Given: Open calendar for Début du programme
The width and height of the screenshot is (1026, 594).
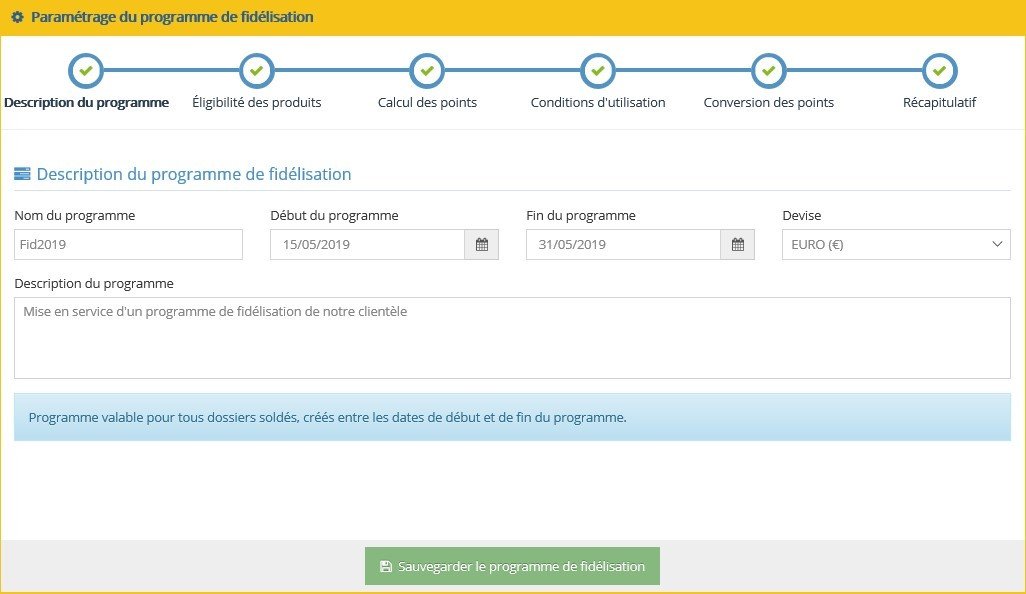Looking at the screenshot, I should click(x=481, y=245).
